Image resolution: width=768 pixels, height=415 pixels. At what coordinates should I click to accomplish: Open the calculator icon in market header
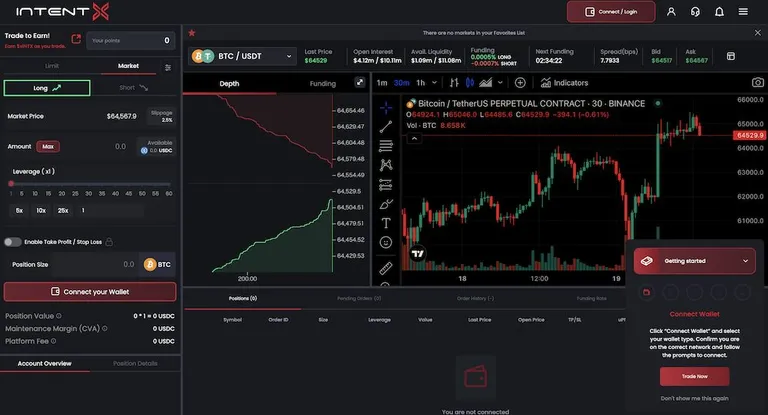[731, 56]
